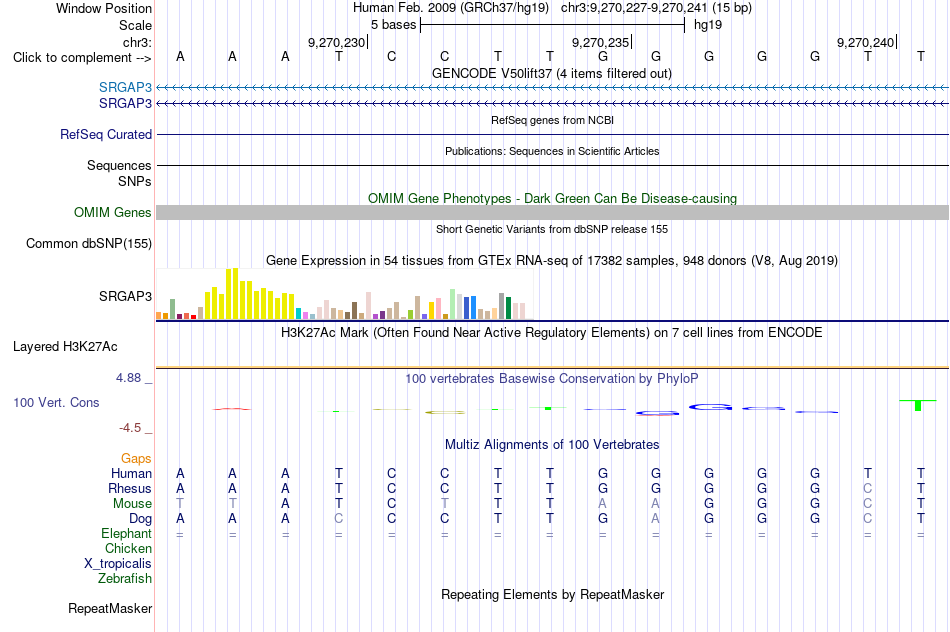Select the Mouse species row label
The height and width of the screenshot is (632, 950).
pos(133,504)
